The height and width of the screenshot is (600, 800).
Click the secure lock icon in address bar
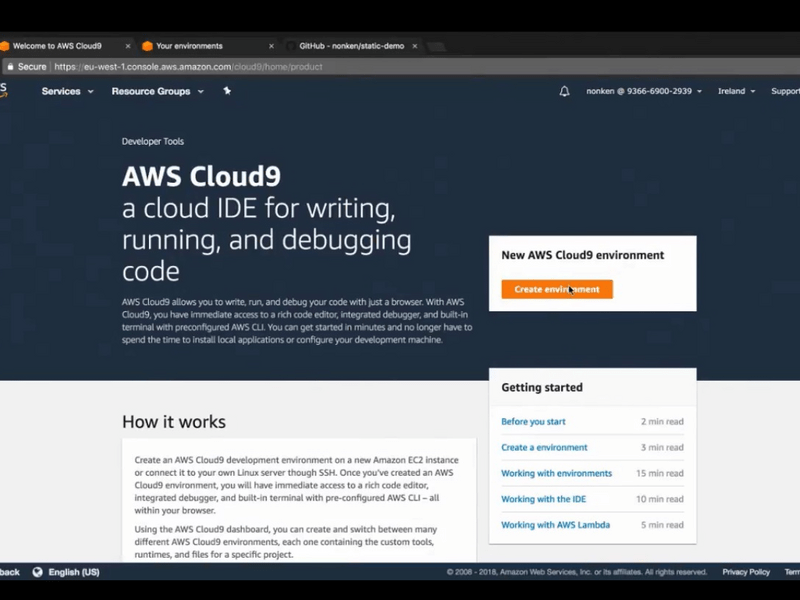[10, 67]
